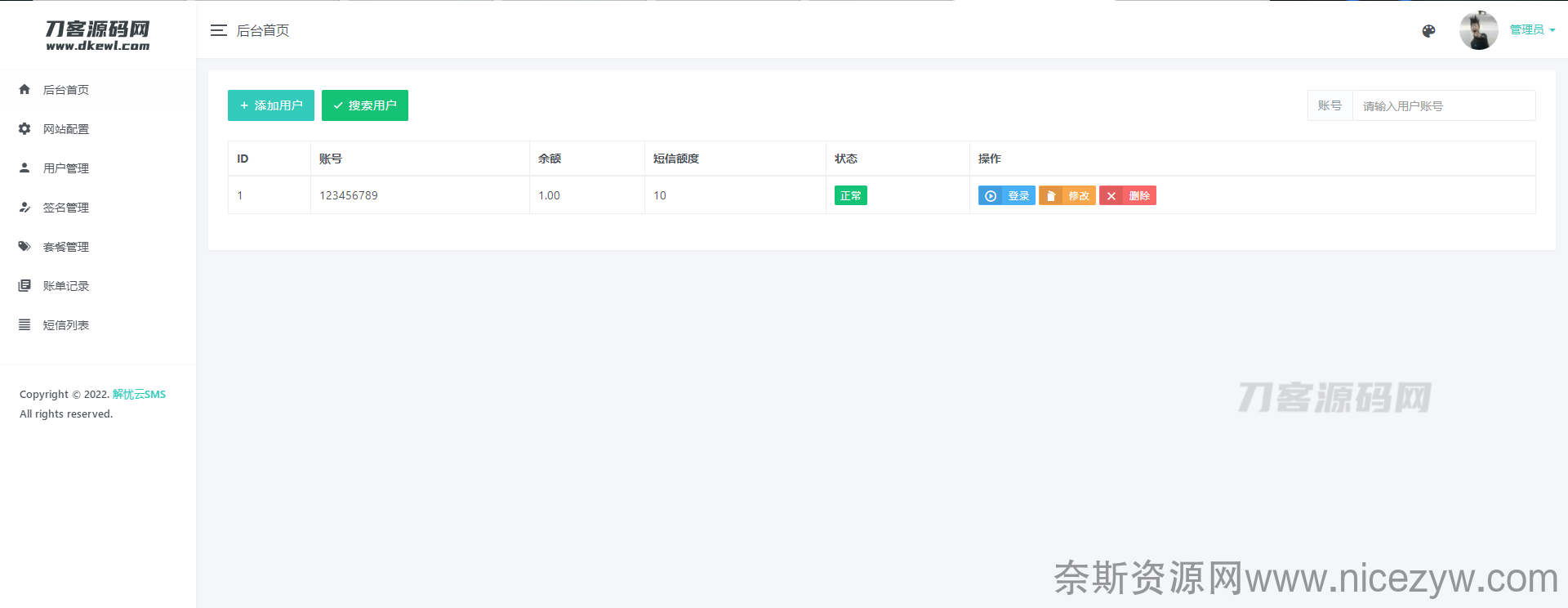Focus the 请输入用户账号 search field
Image resolution: width=1568 pixels, height=608 pixels.
tap(1443, 106)
